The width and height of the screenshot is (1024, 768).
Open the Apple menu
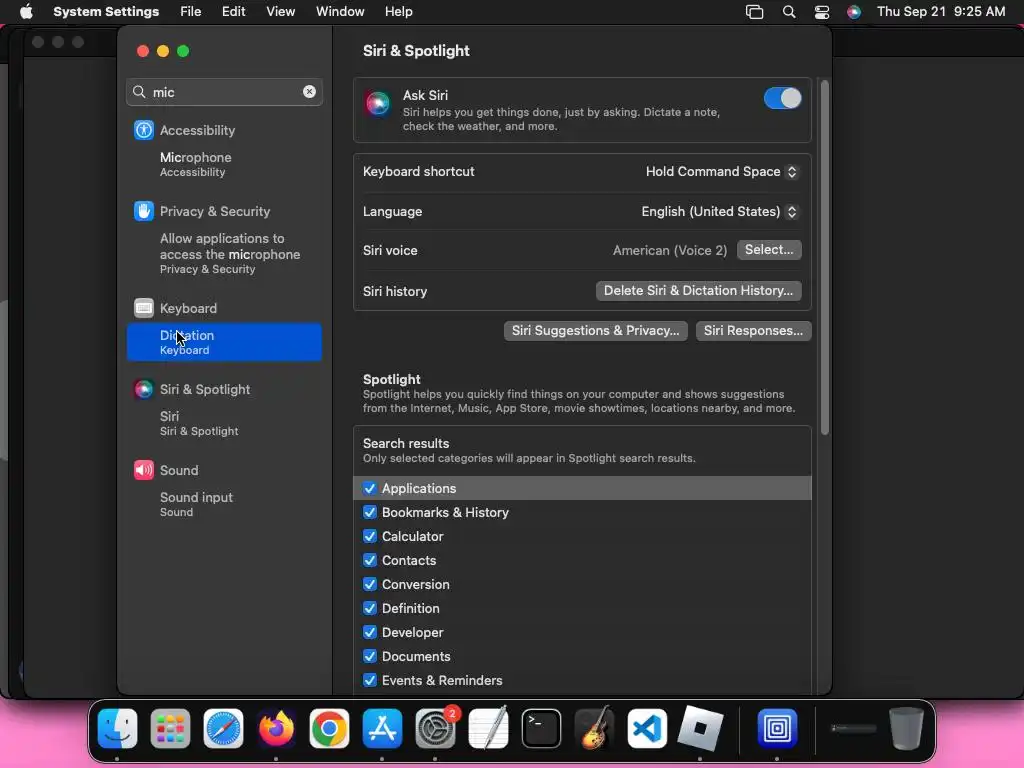(26, 12)
